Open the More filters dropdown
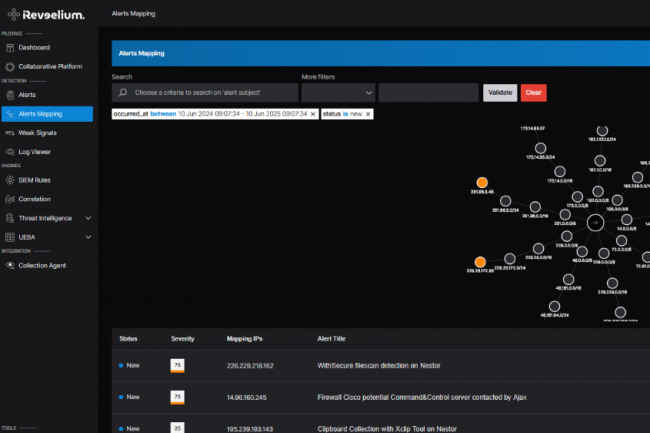 337,93
